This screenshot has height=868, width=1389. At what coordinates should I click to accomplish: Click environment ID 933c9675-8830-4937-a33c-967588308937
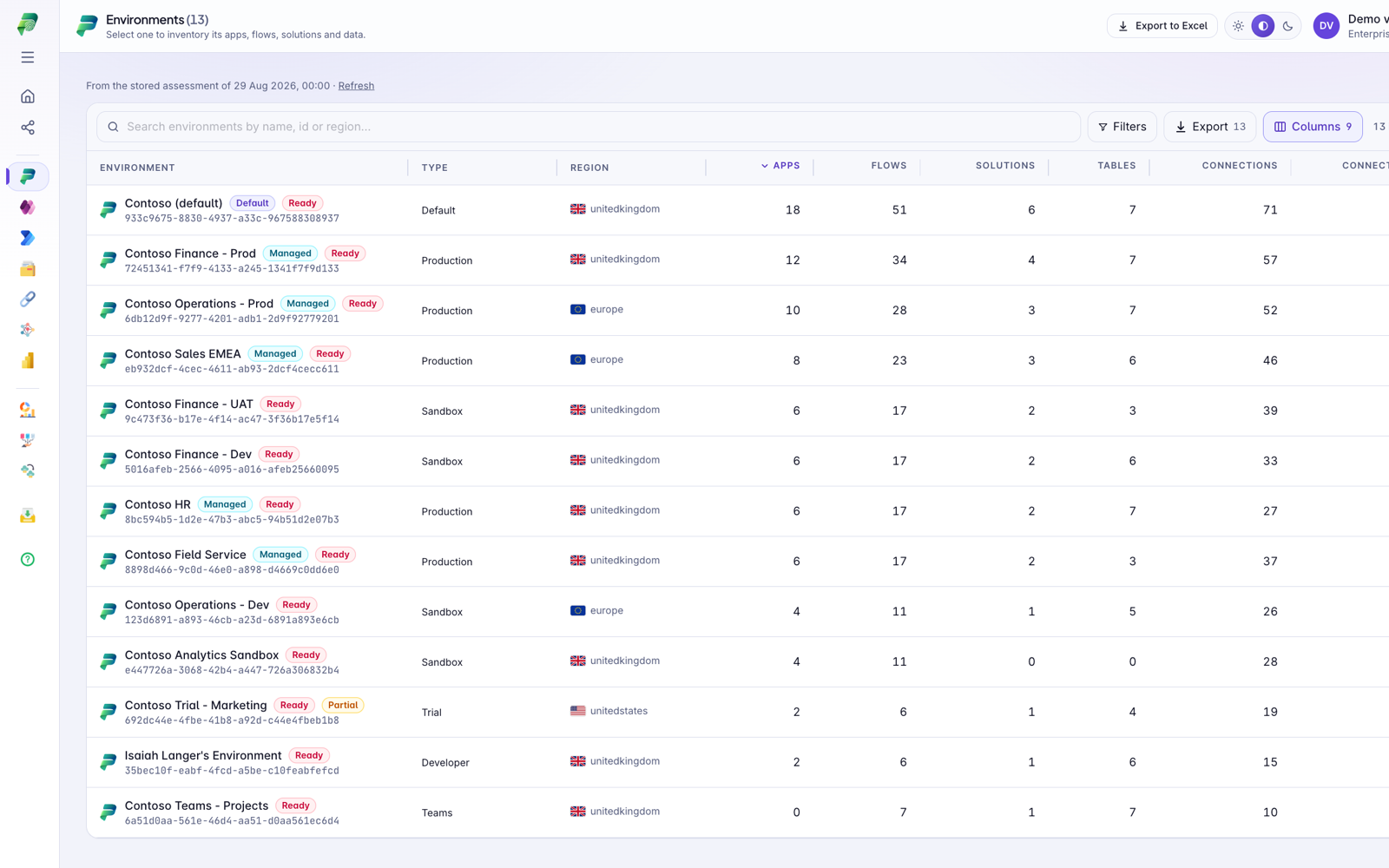point(232,219)
